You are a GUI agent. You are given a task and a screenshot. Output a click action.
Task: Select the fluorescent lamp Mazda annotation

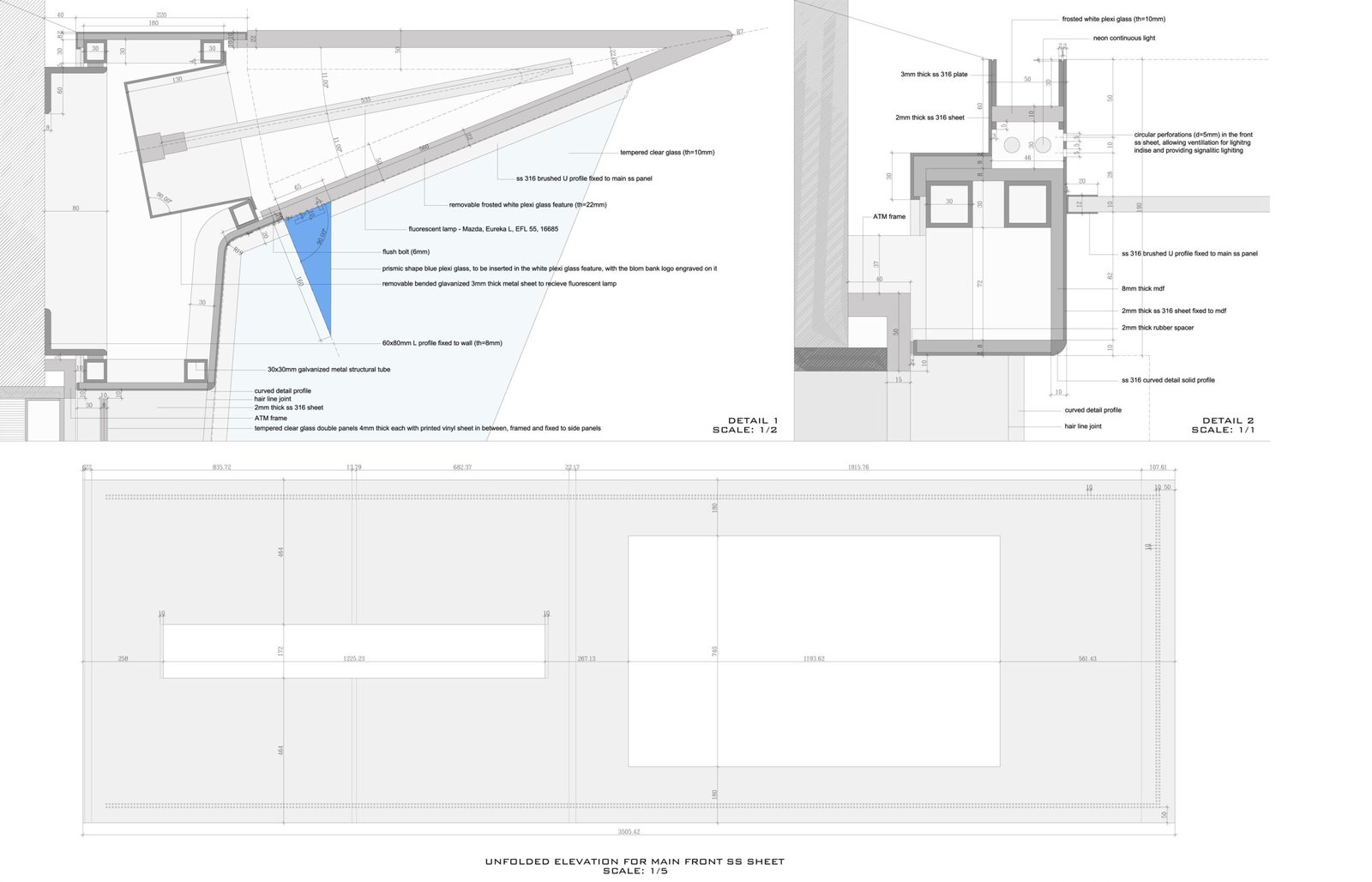[x=483, y=229]
